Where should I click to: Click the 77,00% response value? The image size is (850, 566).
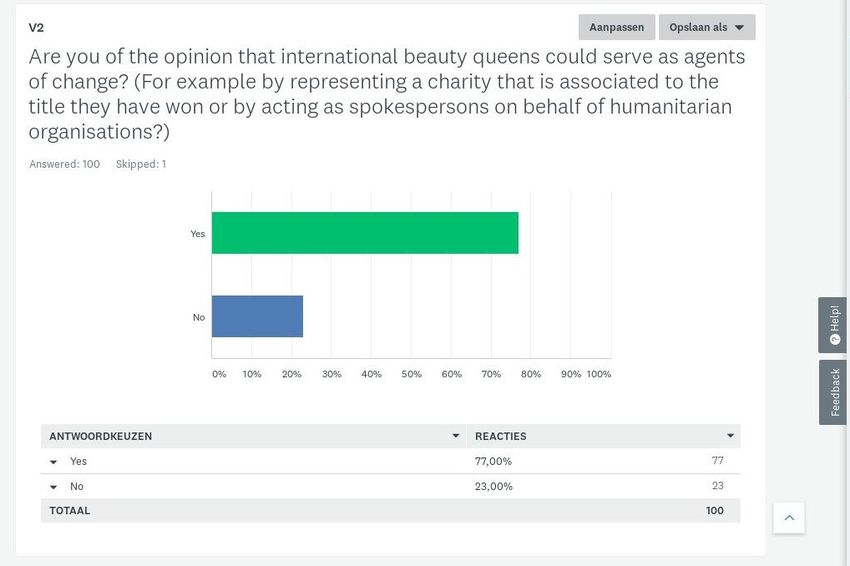coord(493,461)
